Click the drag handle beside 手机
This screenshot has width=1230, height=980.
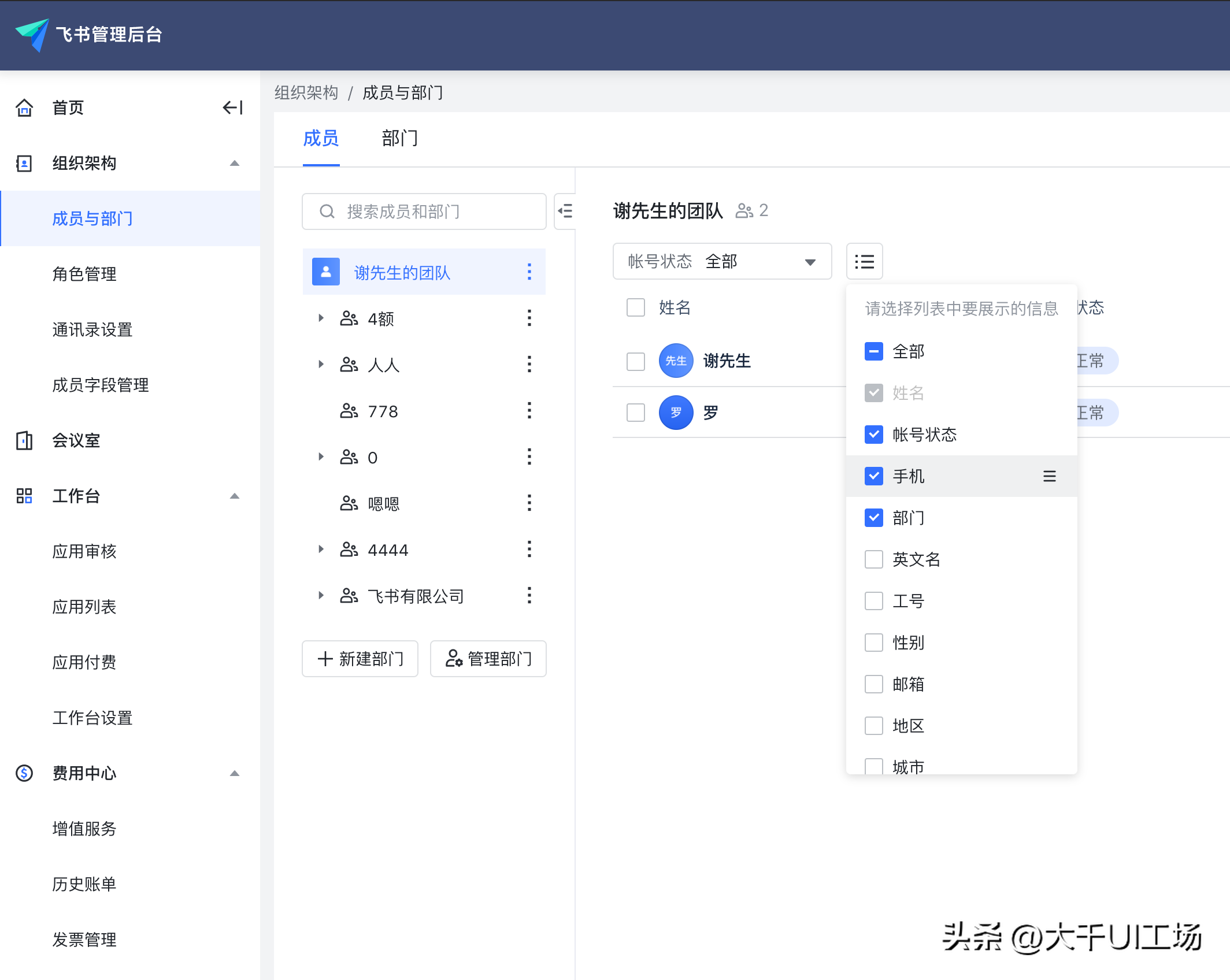pos(1049,476)
